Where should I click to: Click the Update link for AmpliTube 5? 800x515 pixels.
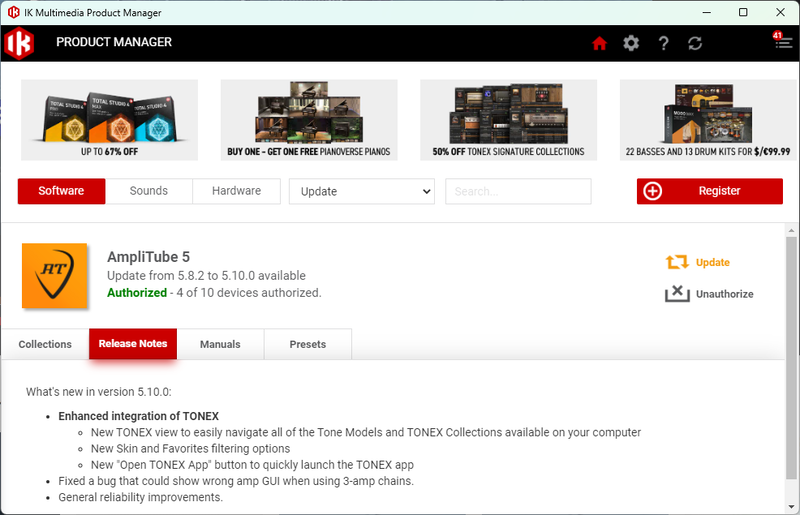[x=713, y=262]
